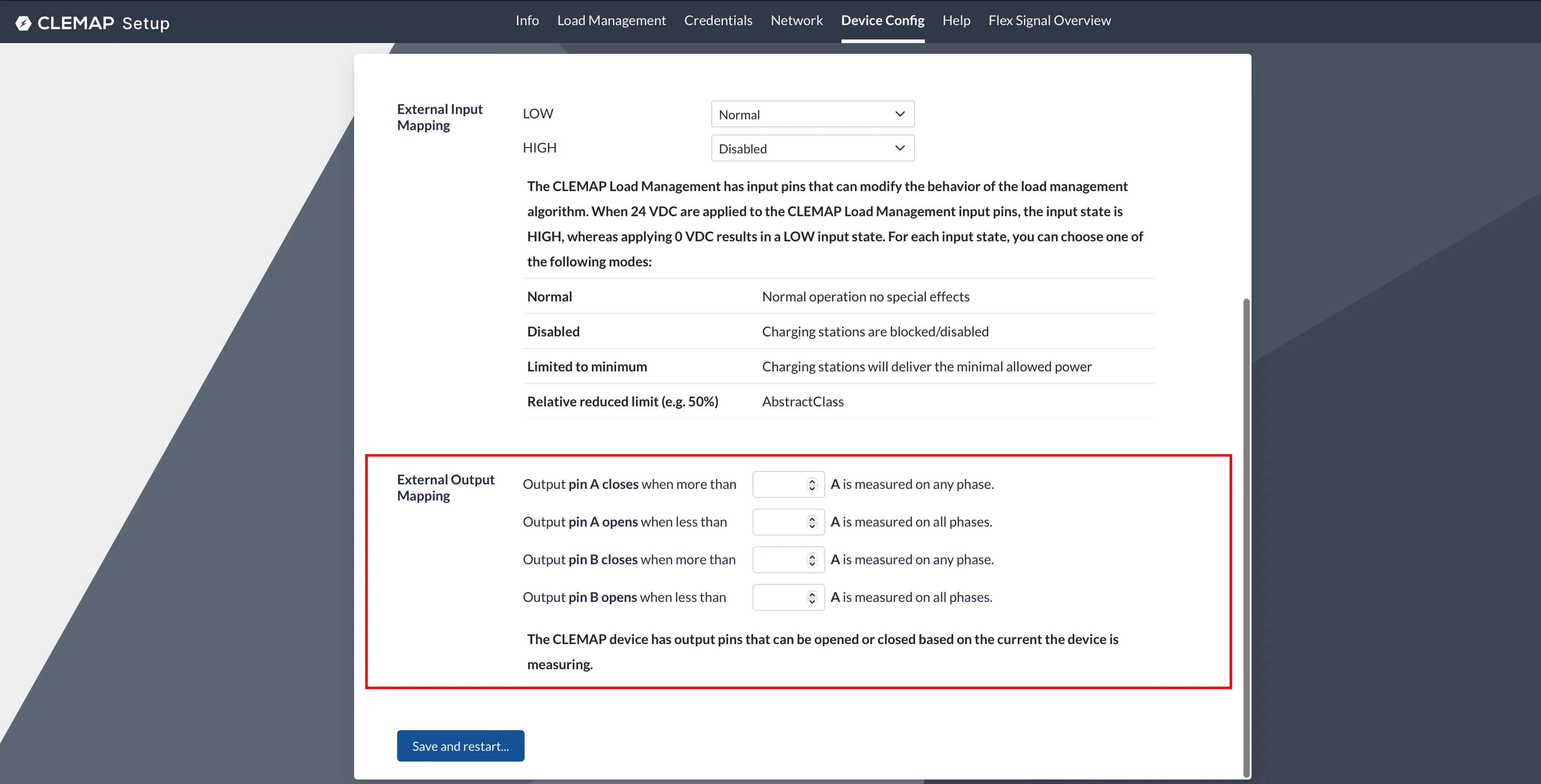This screenshot has height=784, width=1541.
Task: Click the Save and restart button
Action: (x=461, y=746)
